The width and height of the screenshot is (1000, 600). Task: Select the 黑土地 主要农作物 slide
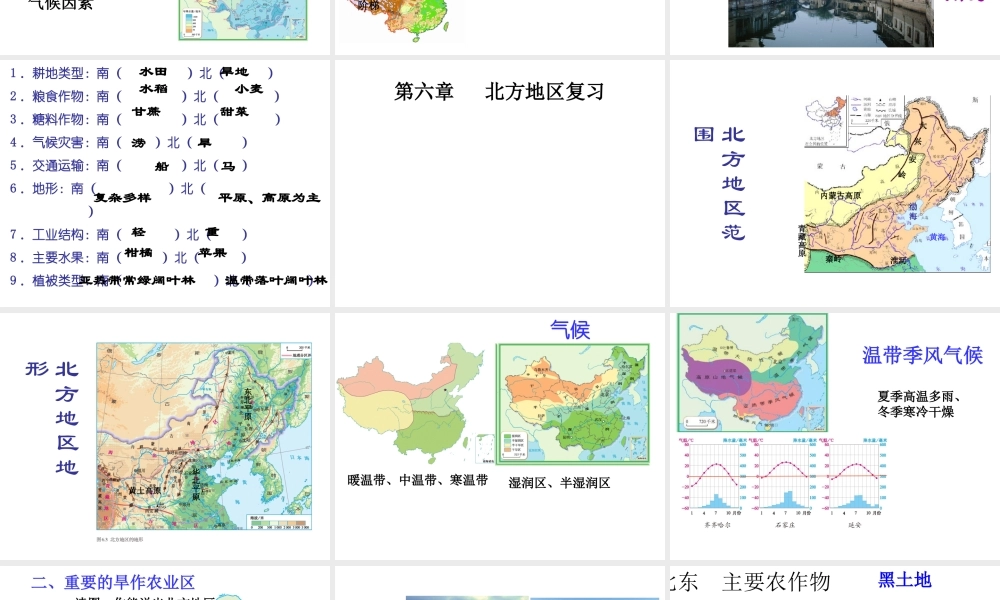coord(835,583)
